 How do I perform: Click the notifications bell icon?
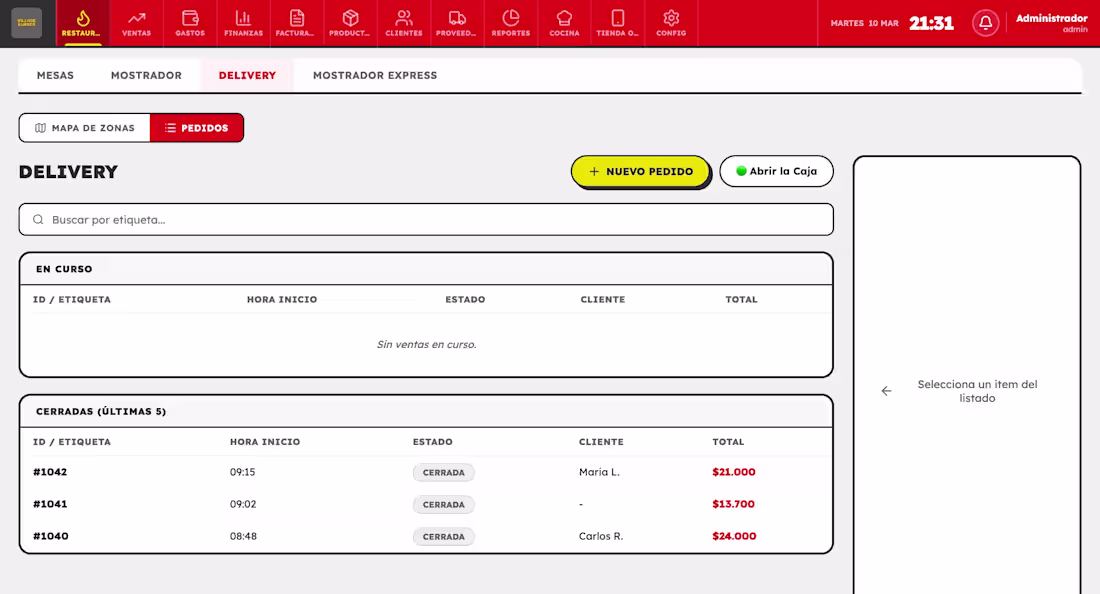tap(985, 23)
